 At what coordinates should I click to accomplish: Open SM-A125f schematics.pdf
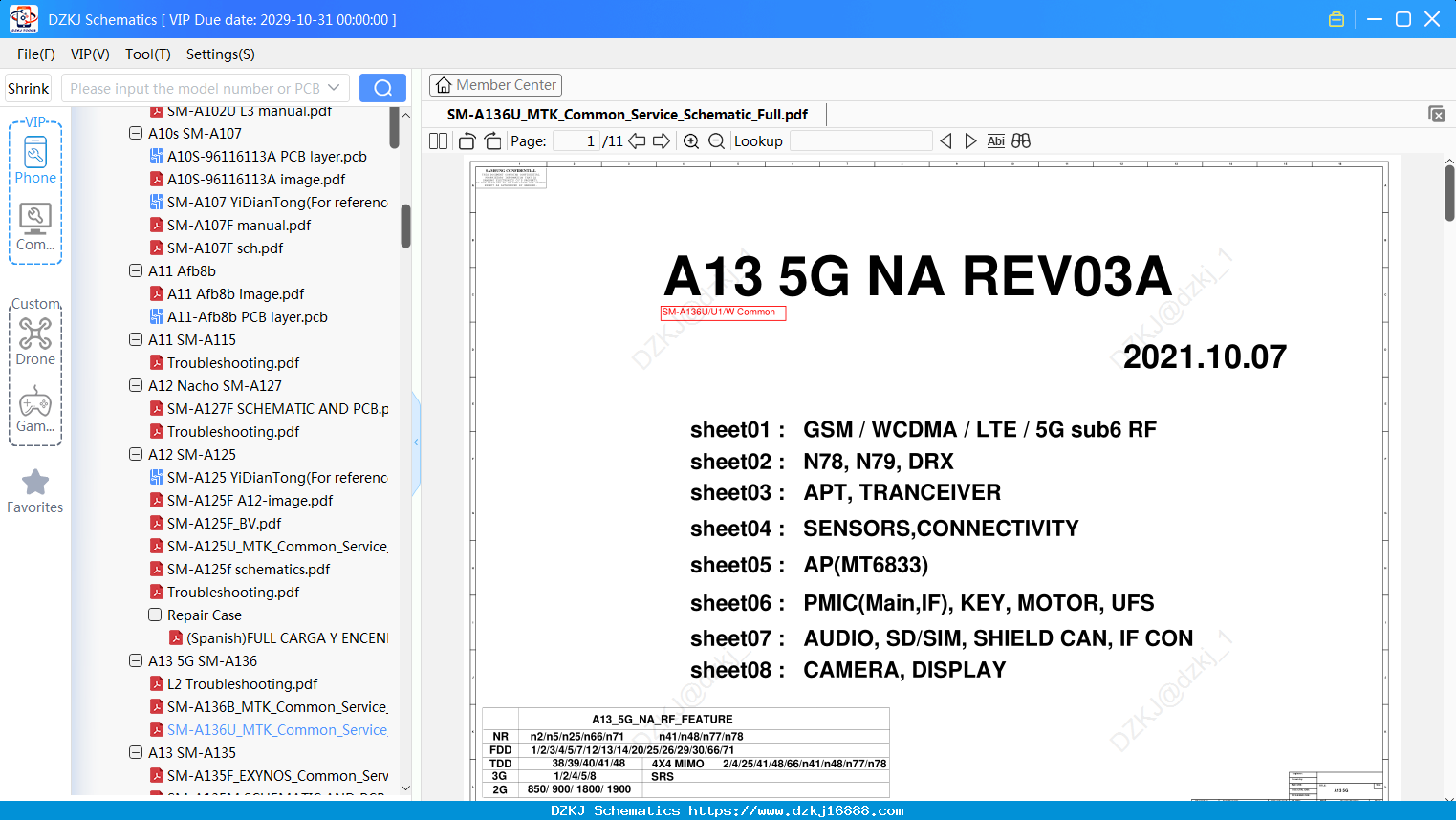tap(240, 570)
